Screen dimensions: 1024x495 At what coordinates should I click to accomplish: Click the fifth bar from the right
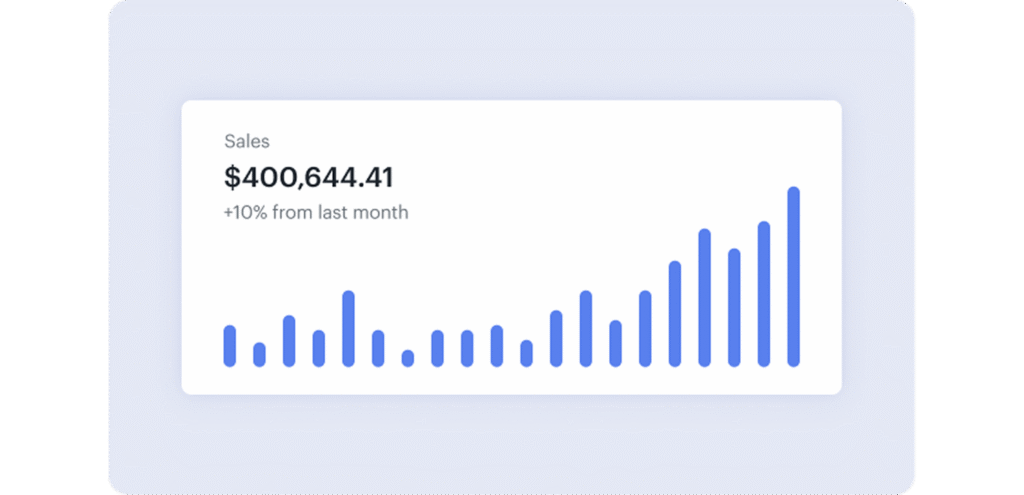[x=675, y=314]
